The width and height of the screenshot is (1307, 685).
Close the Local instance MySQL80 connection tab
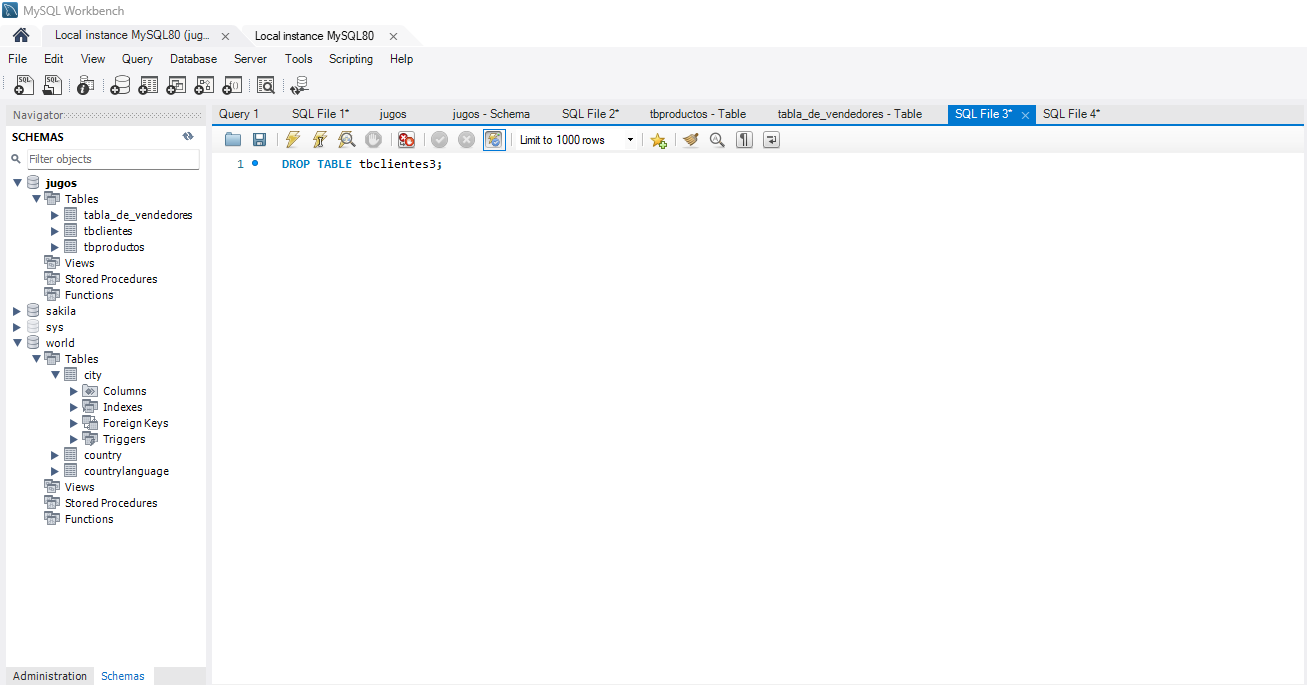tap(393, 36)
